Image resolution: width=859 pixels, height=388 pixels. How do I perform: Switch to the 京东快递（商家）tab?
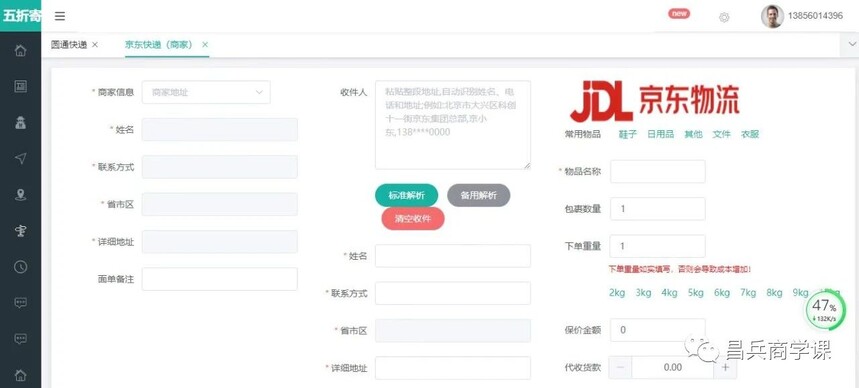pos(159,44)
